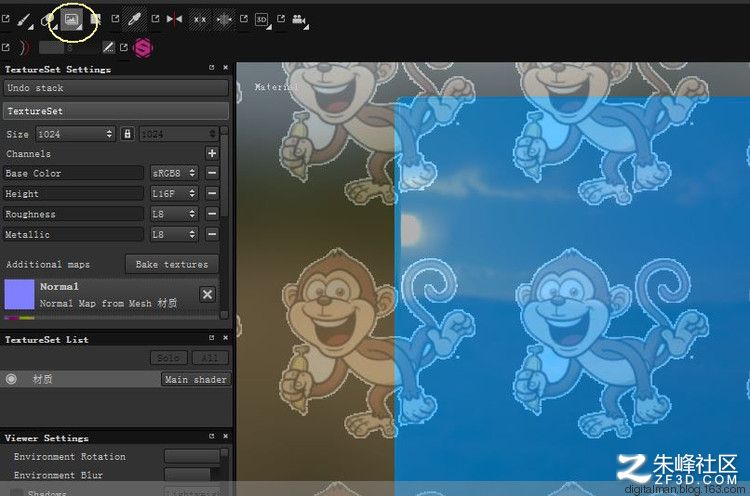Click the Bake textures button
Viewport: 750px width, 496px height.
pos(172,264)
